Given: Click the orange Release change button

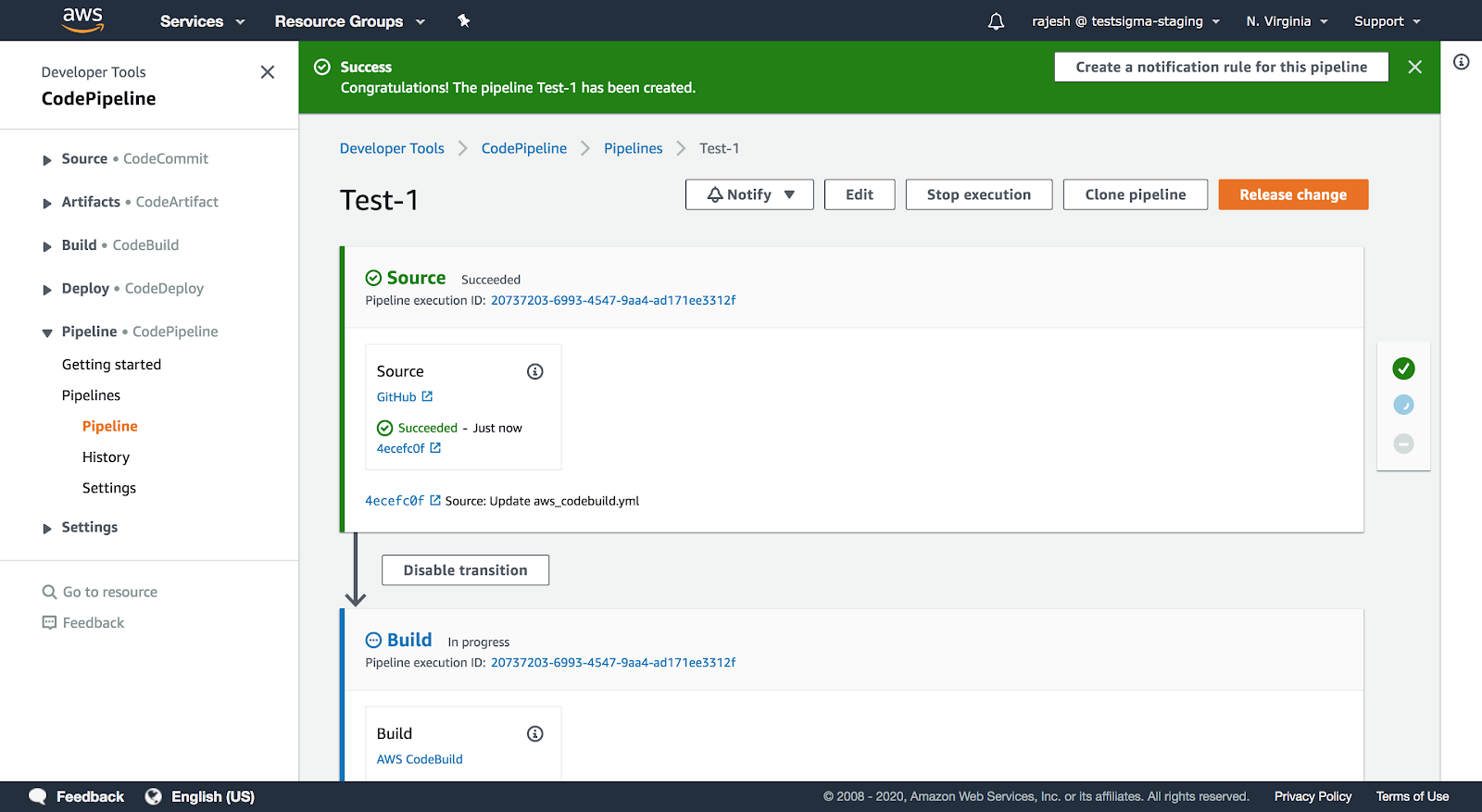Looking at the screenshot, I should pyautogui.click(x=1293, y=194).
